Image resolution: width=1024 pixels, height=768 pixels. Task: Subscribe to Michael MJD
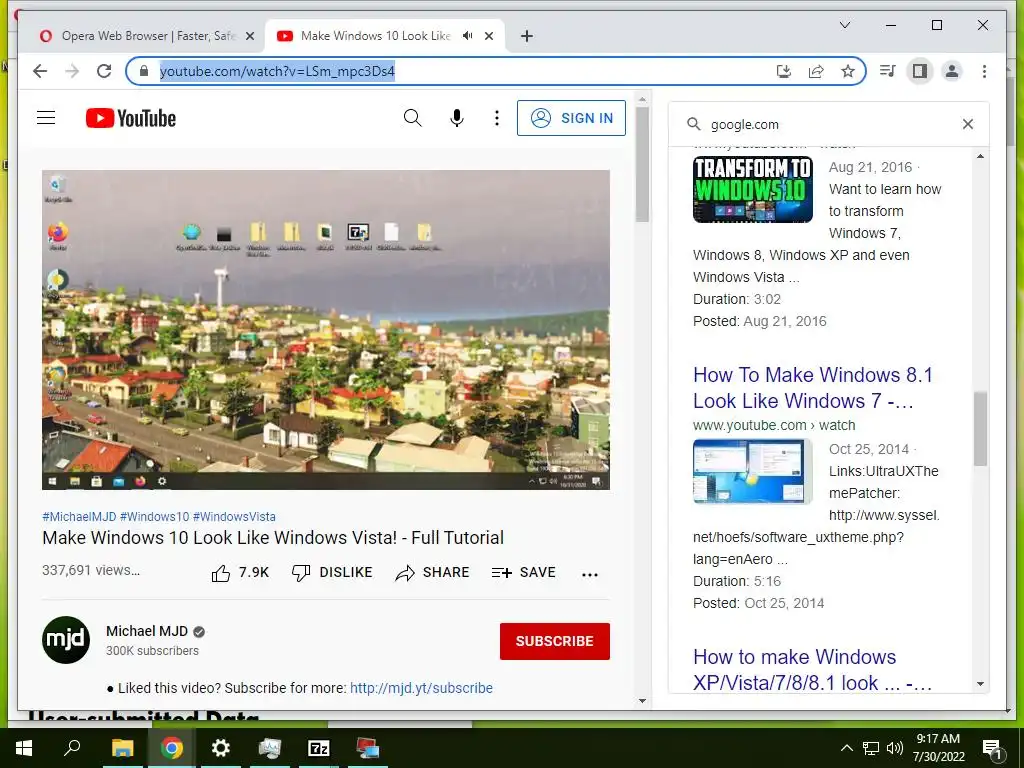(x=554, y=641)
